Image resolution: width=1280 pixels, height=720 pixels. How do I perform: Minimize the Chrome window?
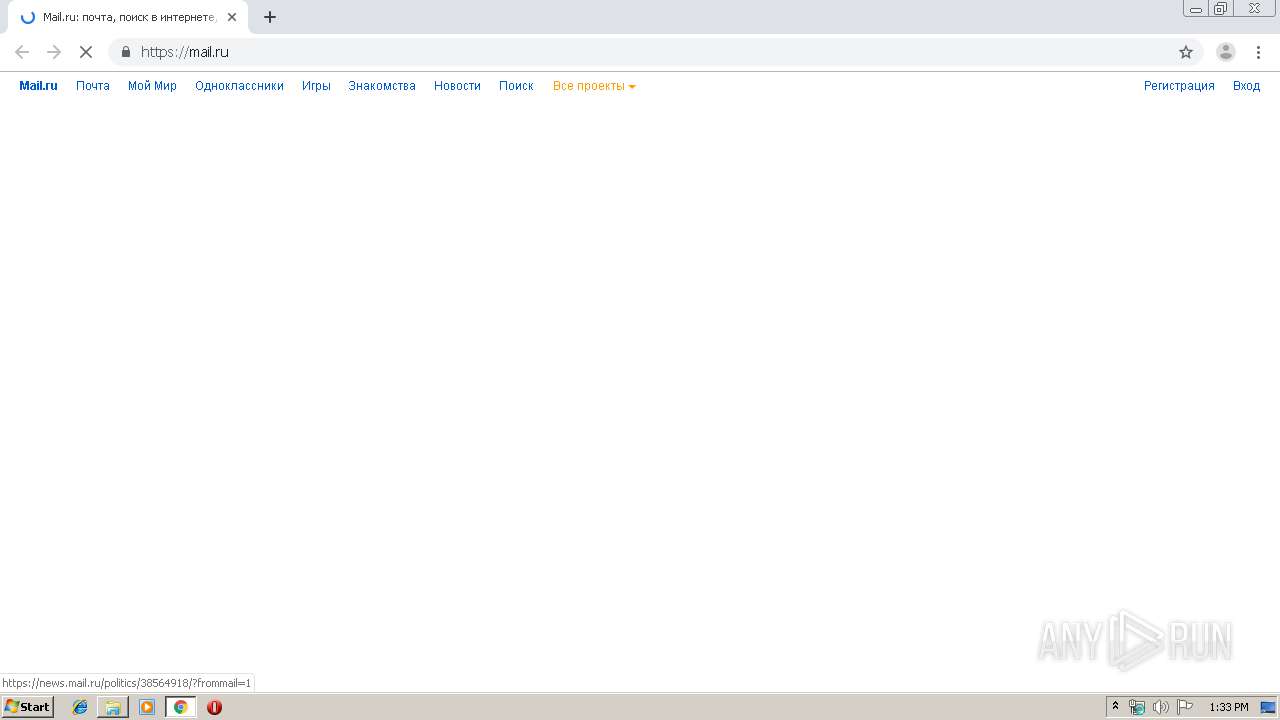tap(1196, 9)
